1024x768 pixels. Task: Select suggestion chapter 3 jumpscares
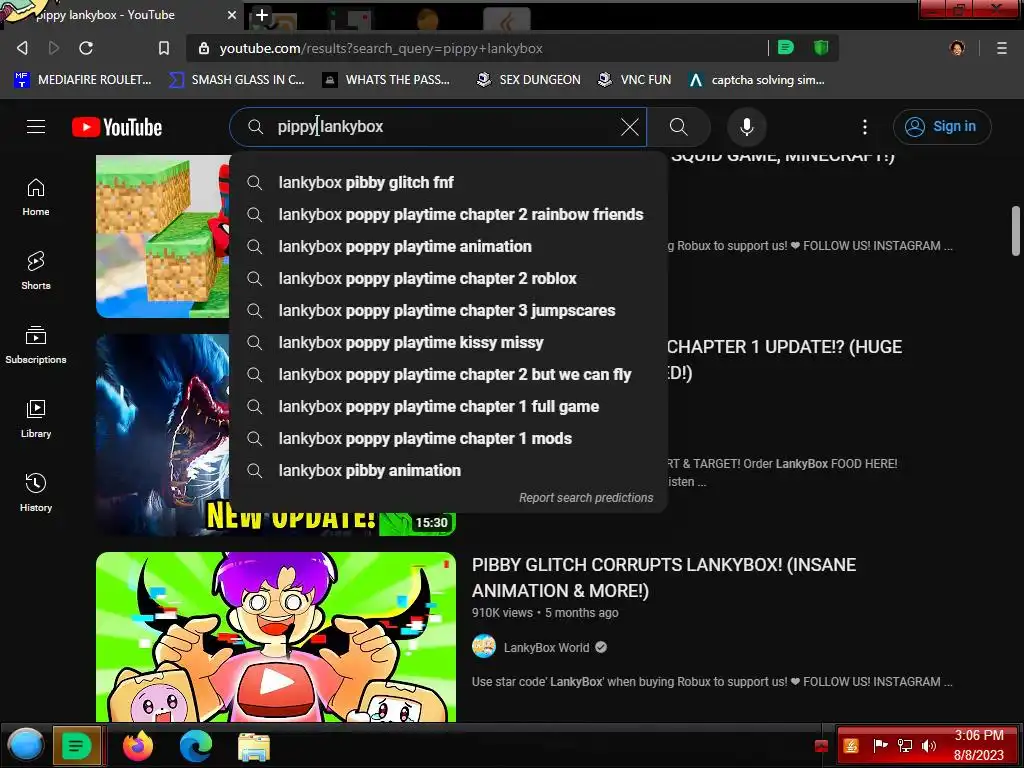point(448,310)
